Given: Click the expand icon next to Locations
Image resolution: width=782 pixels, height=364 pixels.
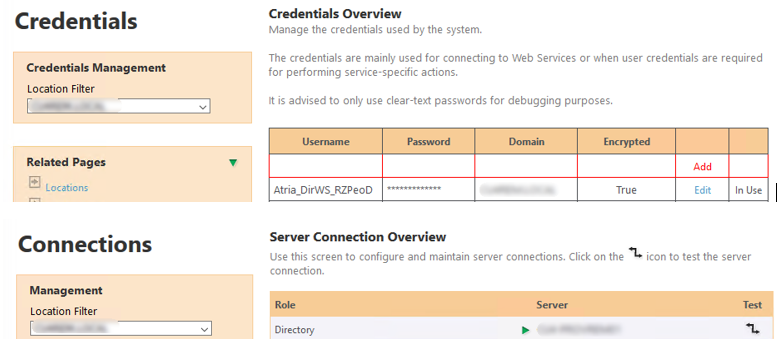Looking at the screenshot, I should pyautogui.click(x=34, y=182).
